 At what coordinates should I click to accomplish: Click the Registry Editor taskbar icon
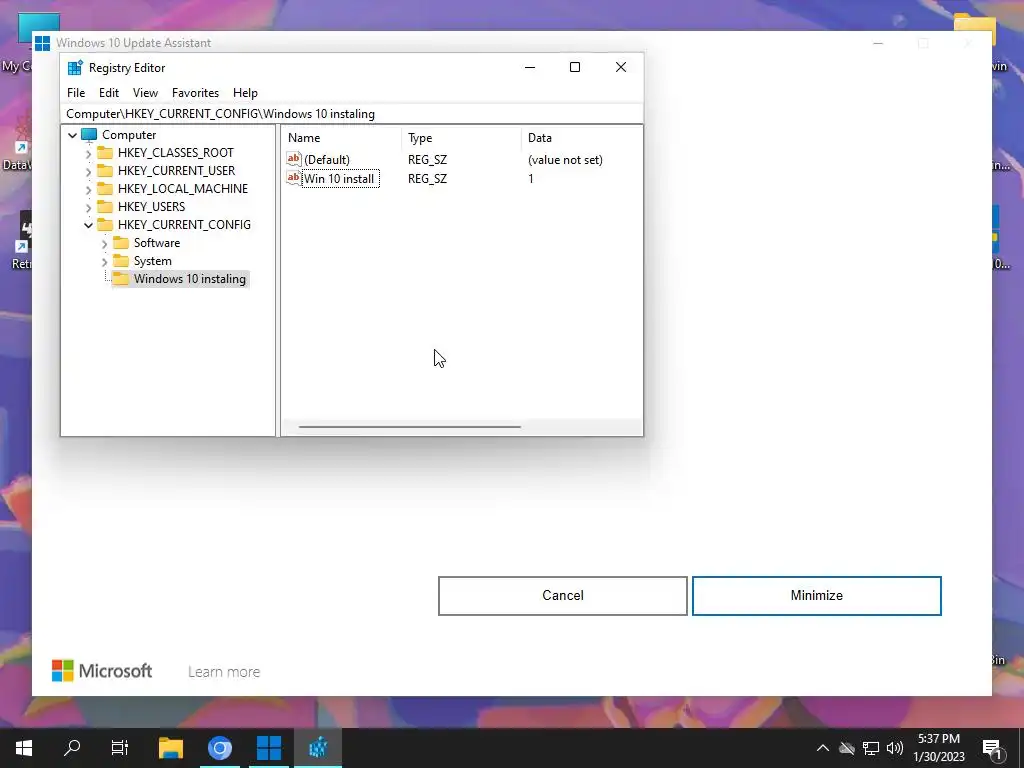pos(317,748)
